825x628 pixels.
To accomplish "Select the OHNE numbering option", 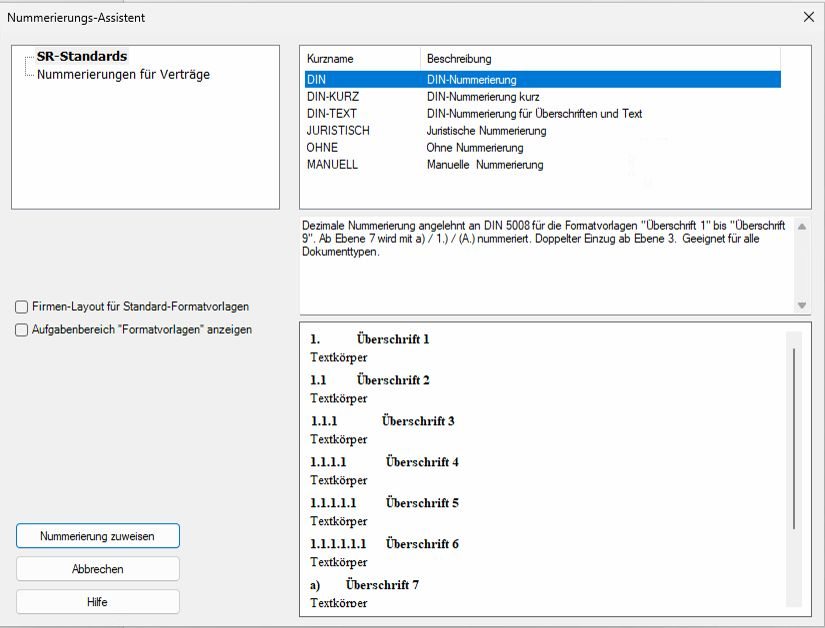I will (322, 148).
